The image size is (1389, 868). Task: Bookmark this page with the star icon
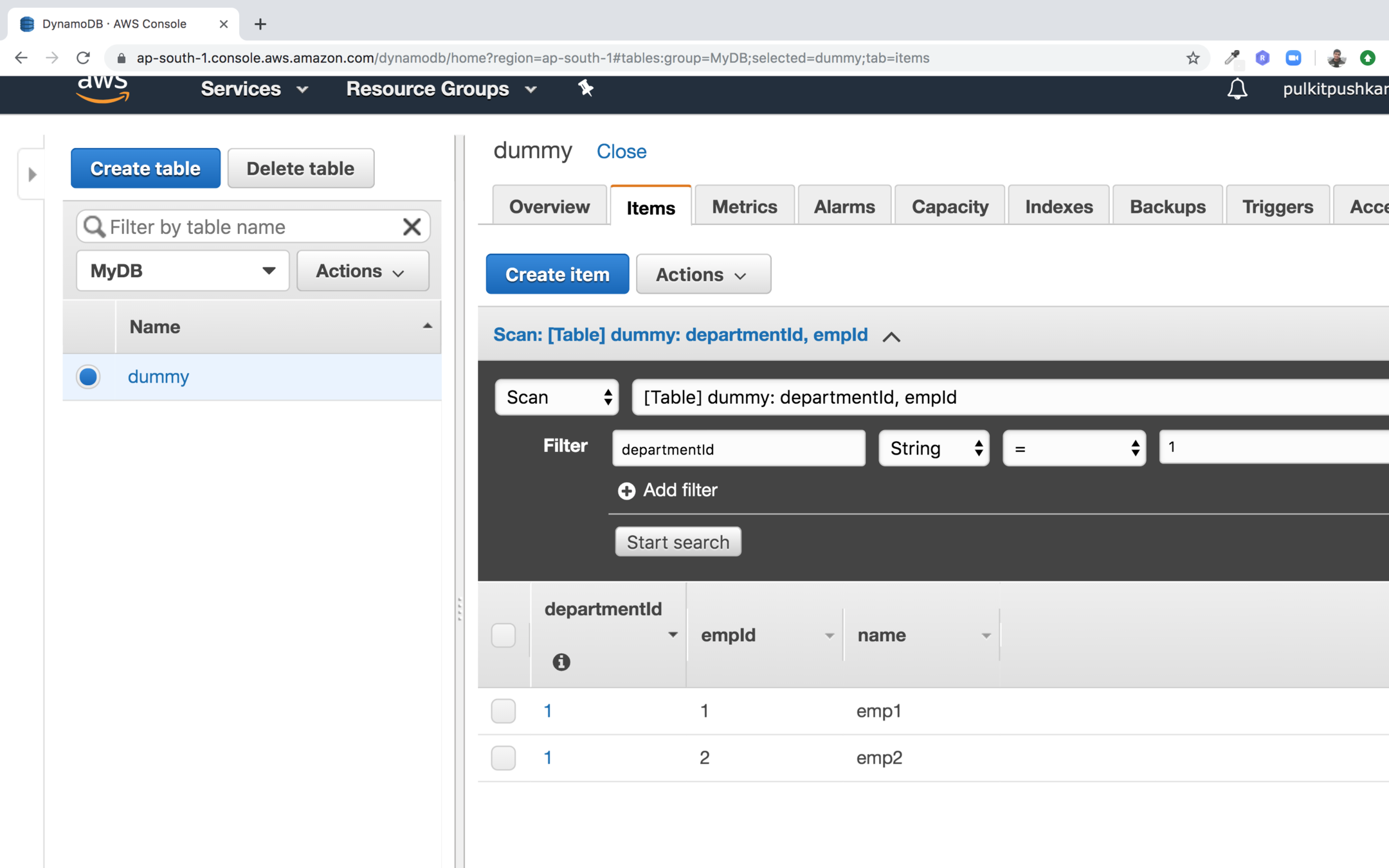1193,58
